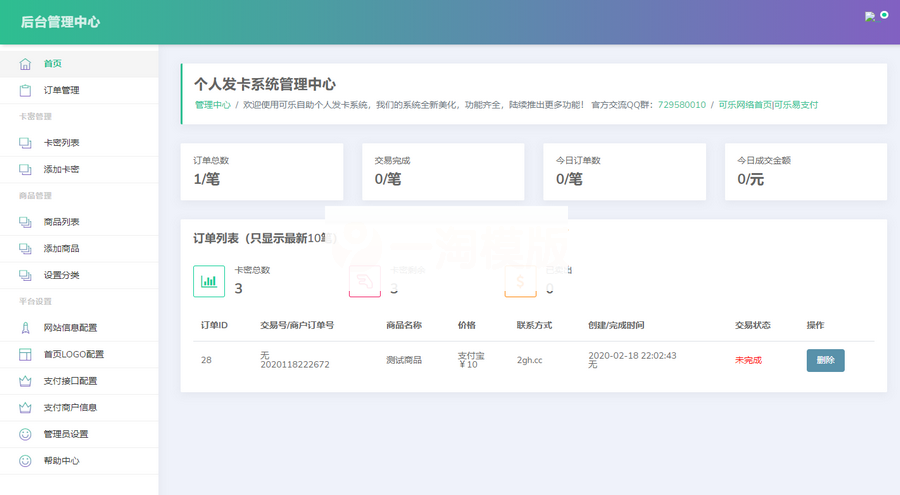Click the smiley icon for 管理员设置
This screenshot has width=900, height=495.
coord(25,434)
